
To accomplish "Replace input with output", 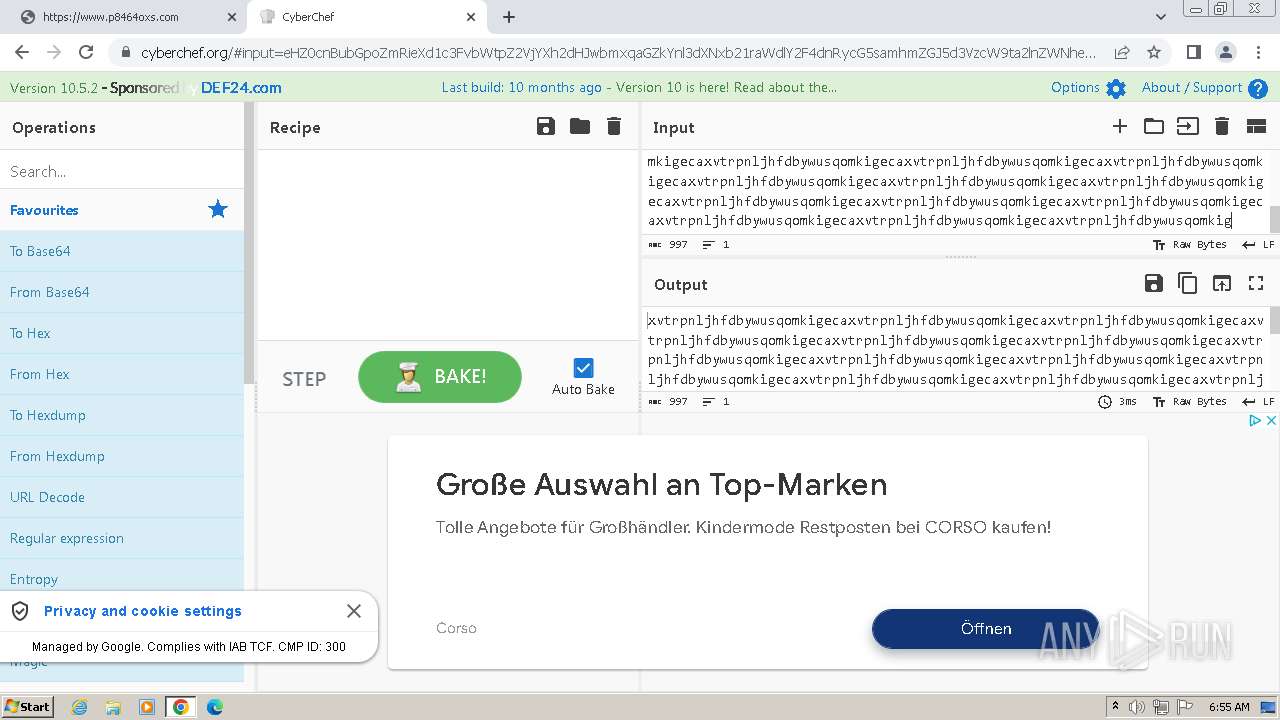I will click(x=1222, y=284).
